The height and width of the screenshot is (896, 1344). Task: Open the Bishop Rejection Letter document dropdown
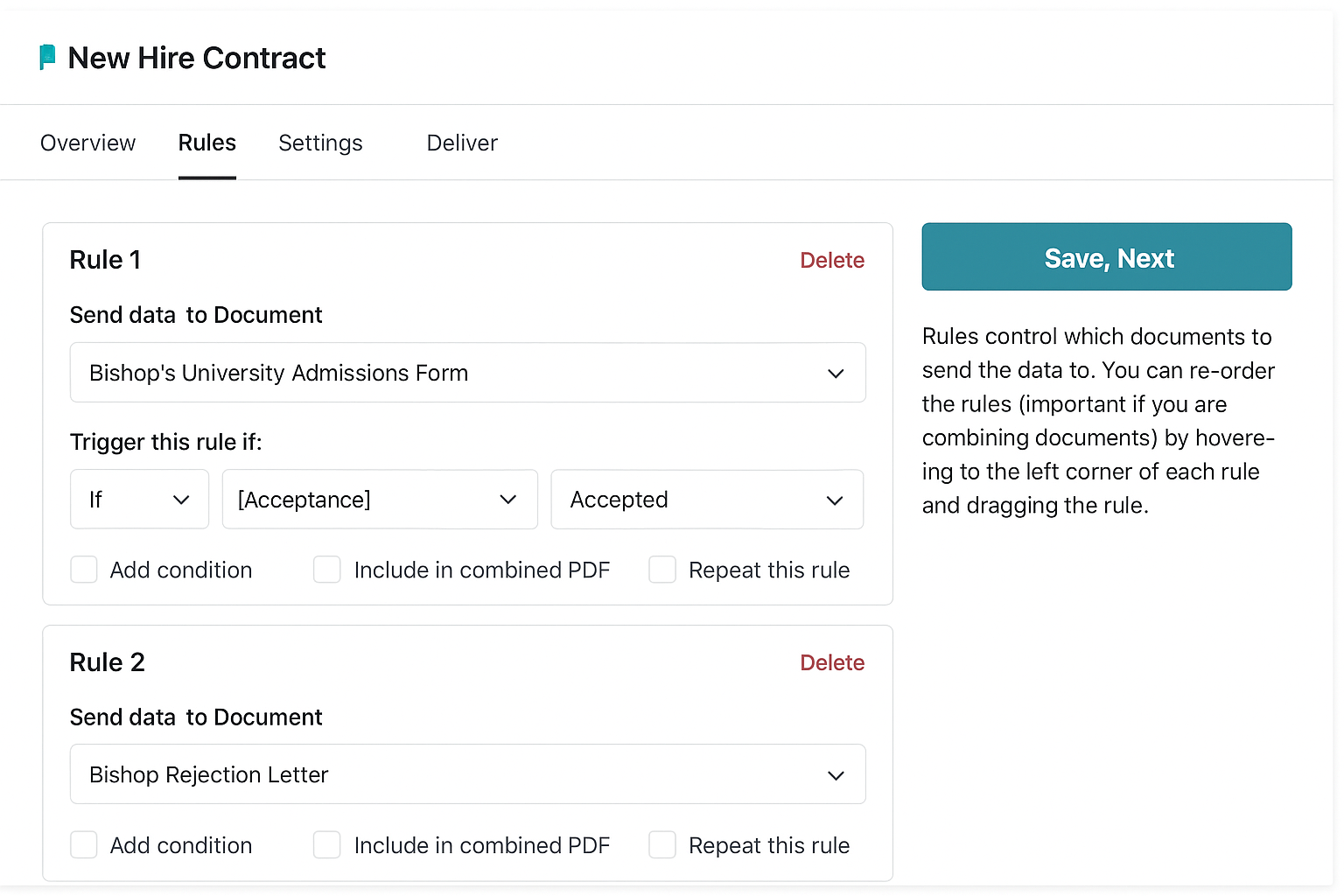(467, 774)
